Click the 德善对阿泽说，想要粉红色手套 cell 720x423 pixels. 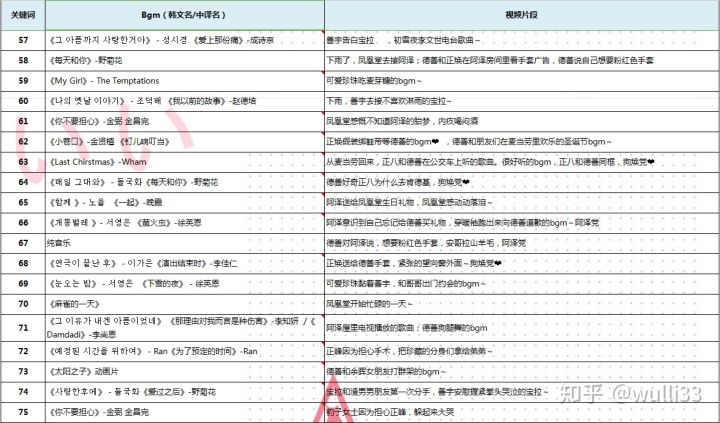point(522,243)
